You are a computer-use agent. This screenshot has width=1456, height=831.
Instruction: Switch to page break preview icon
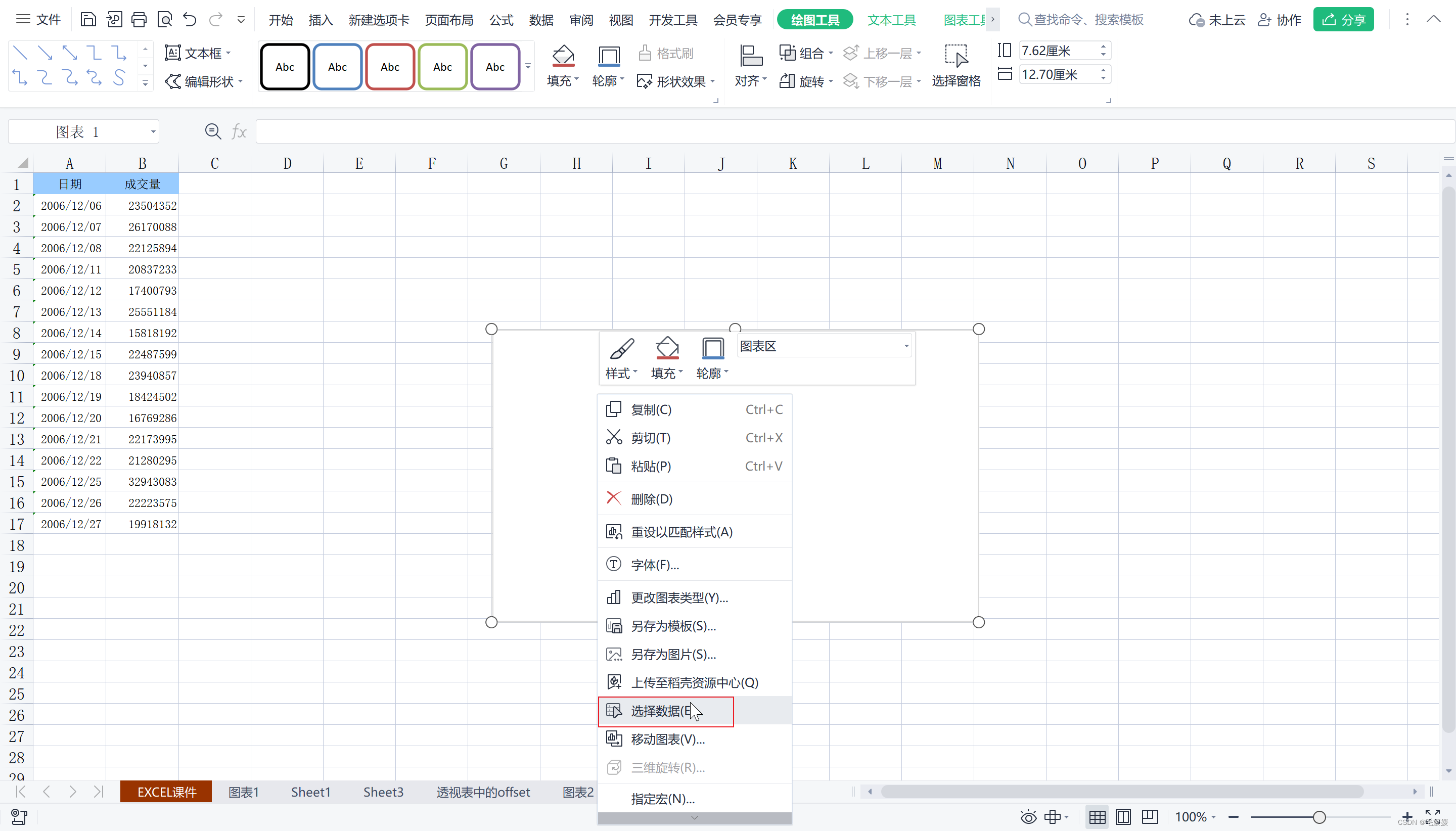coord(1150,817)
